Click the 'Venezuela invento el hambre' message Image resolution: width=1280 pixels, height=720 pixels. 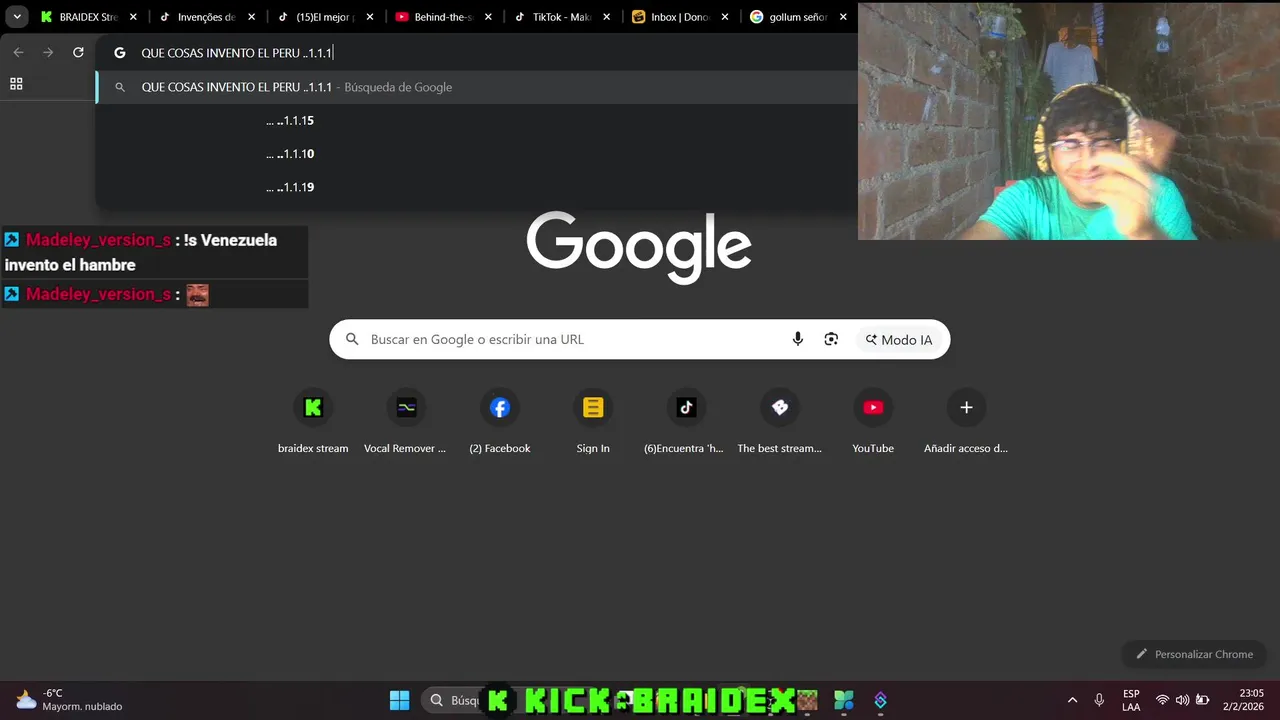[x=154, y=252]
